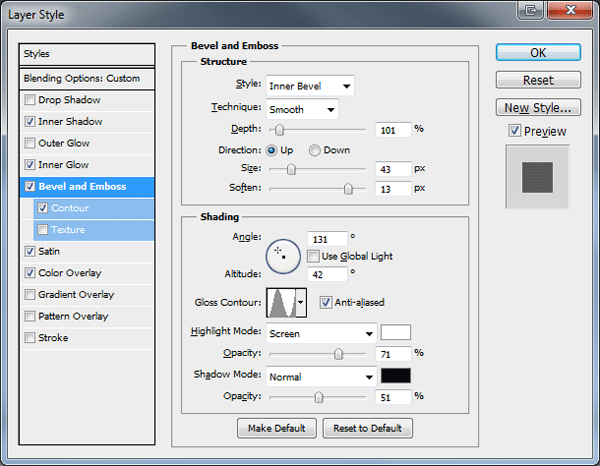Image resolution: width=600 pixels, height=466 pixels.
Task: Click the Size slider handle
Action: coord(291,169)
